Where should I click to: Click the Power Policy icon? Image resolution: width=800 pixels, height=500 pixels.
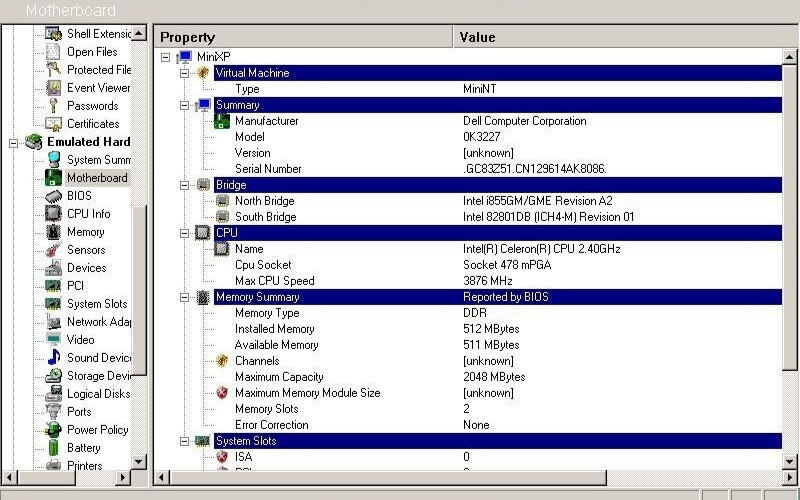53,430
